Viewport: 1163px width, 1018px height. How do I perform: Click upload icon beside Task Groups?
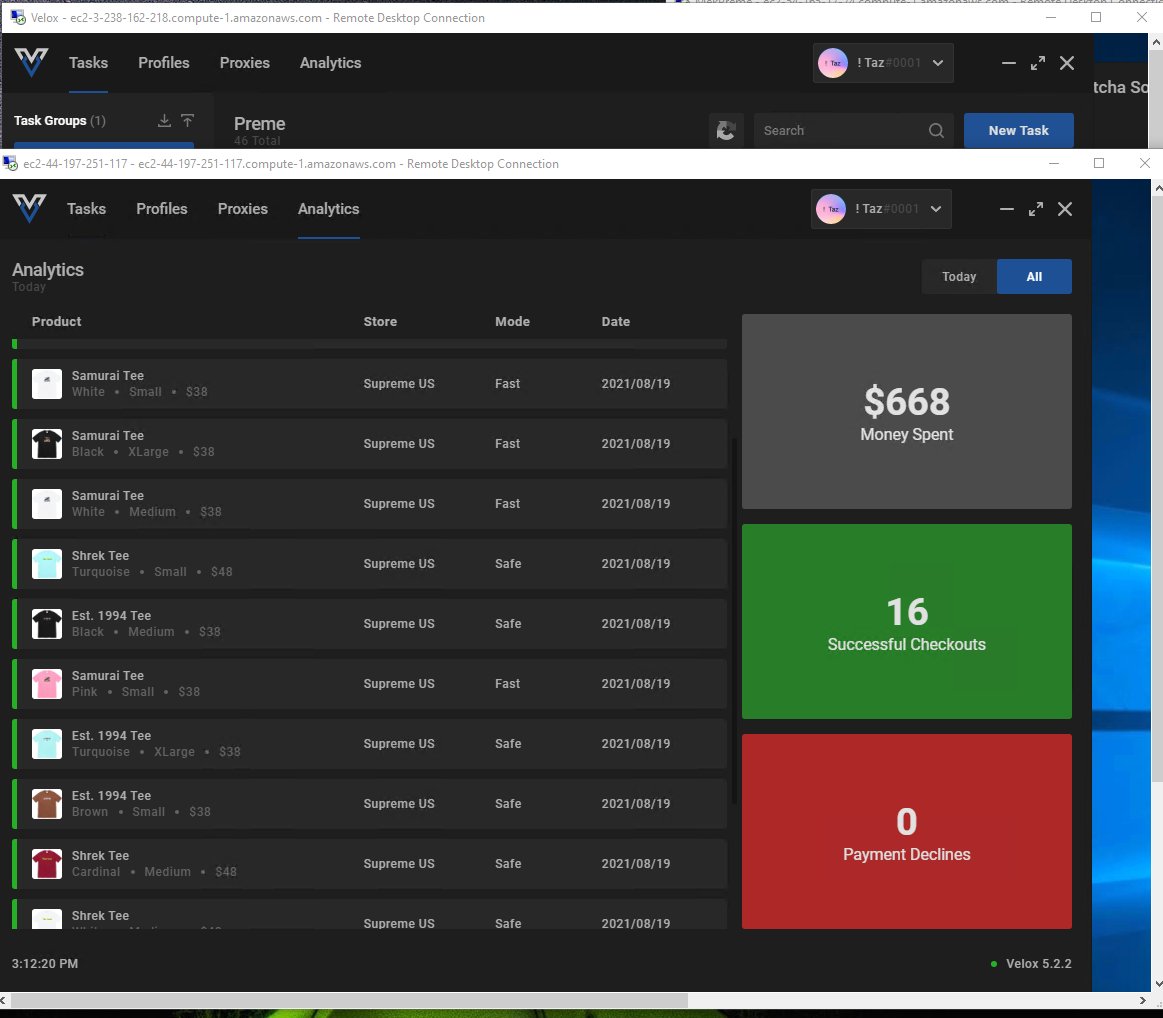tap(188, 120)
